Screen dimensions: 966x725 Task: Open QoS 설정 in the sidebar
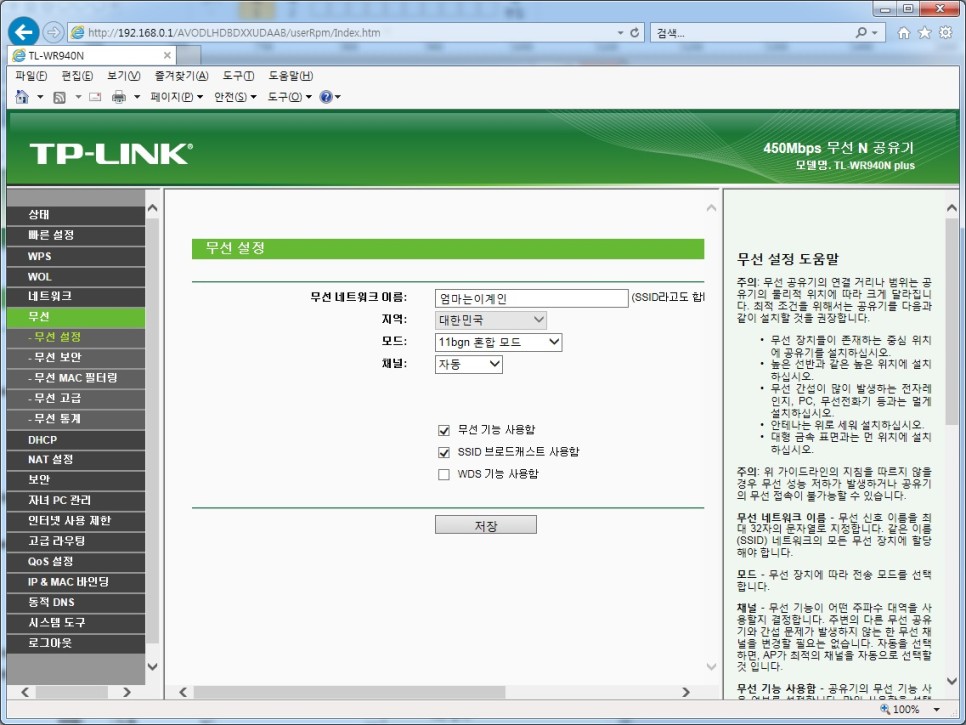(76, 562)
